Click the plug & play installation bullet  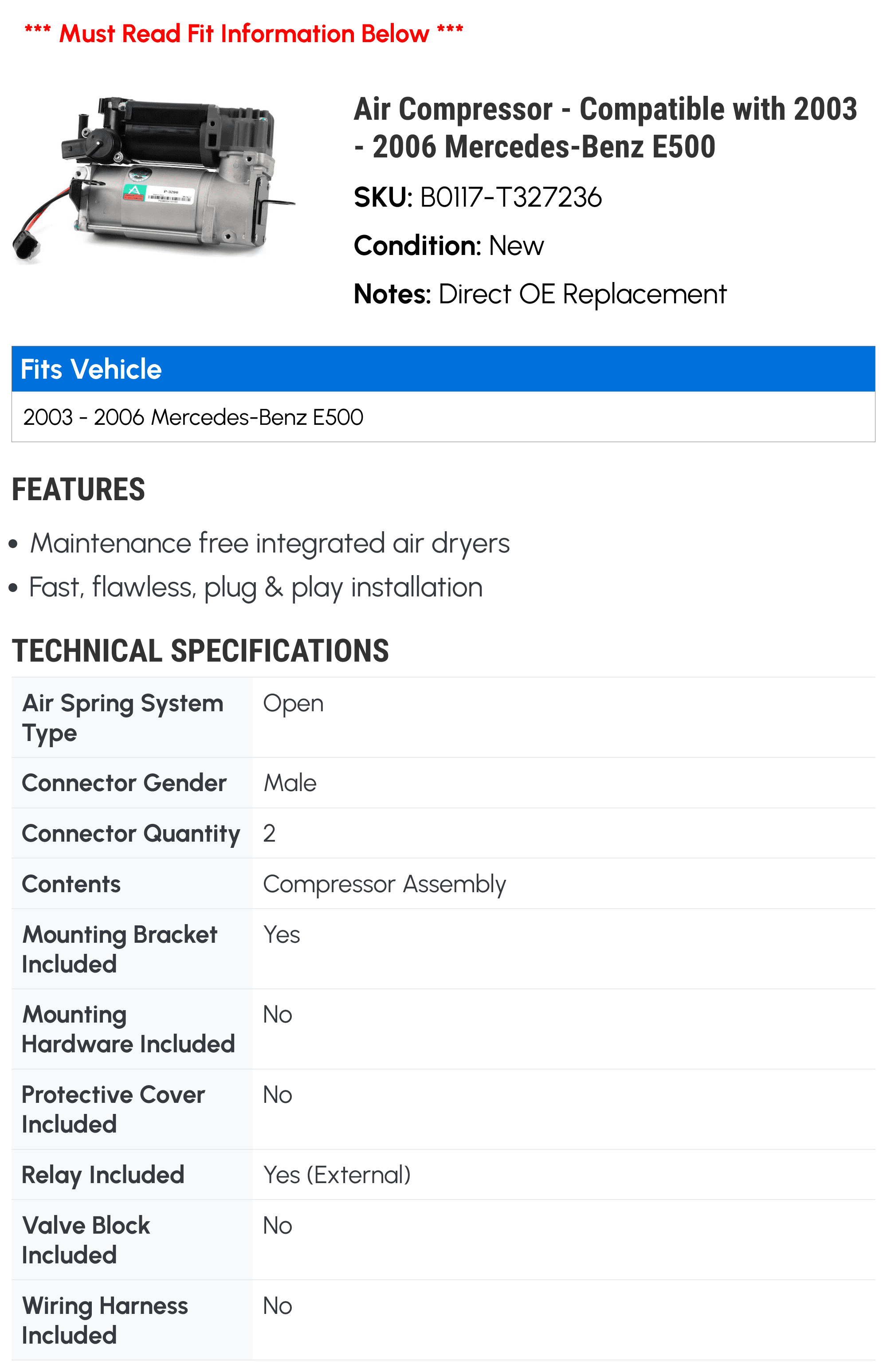256,588
